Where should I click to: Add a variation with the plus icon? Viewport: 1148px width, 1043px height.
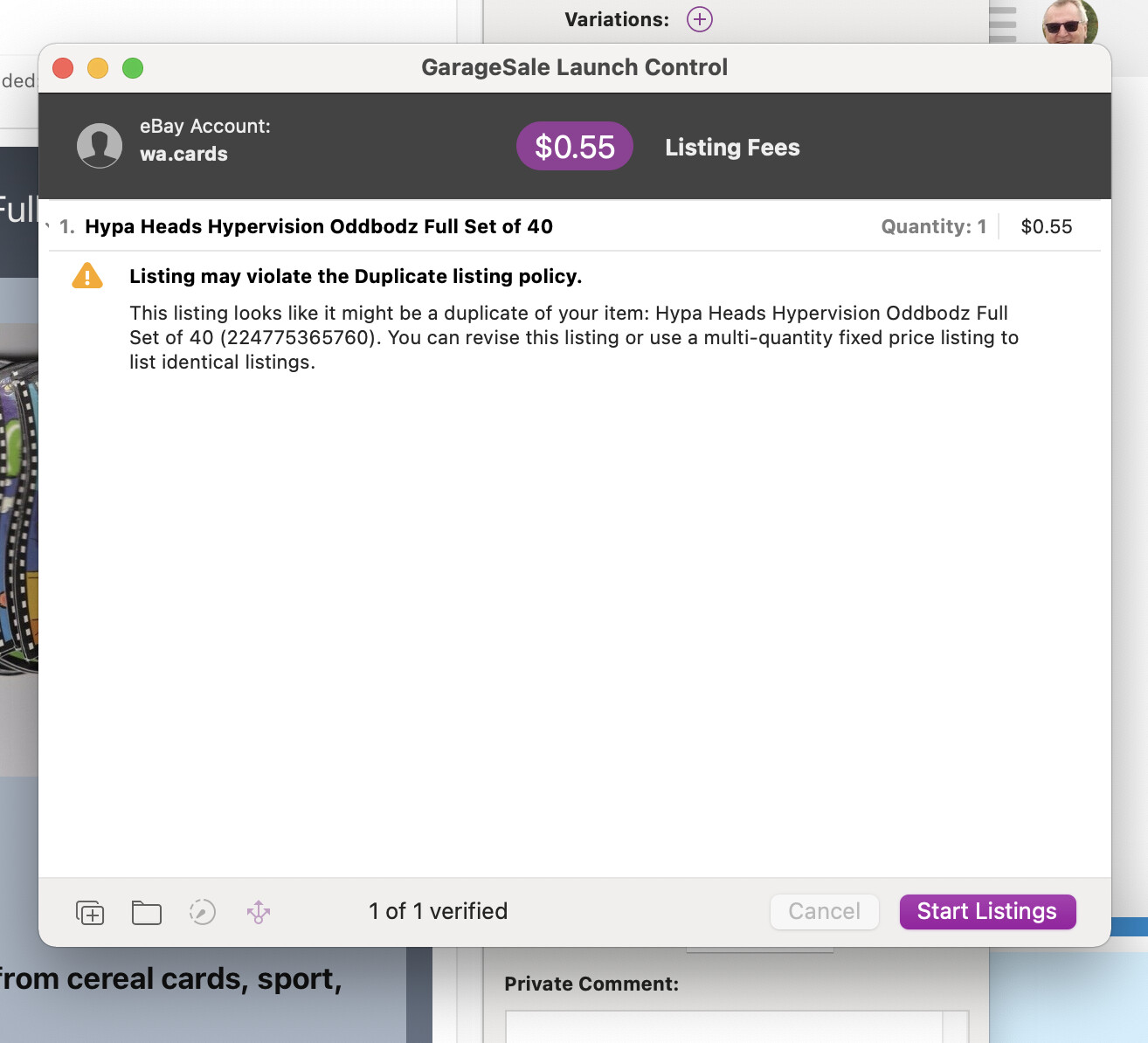click(x=700, y=19)
